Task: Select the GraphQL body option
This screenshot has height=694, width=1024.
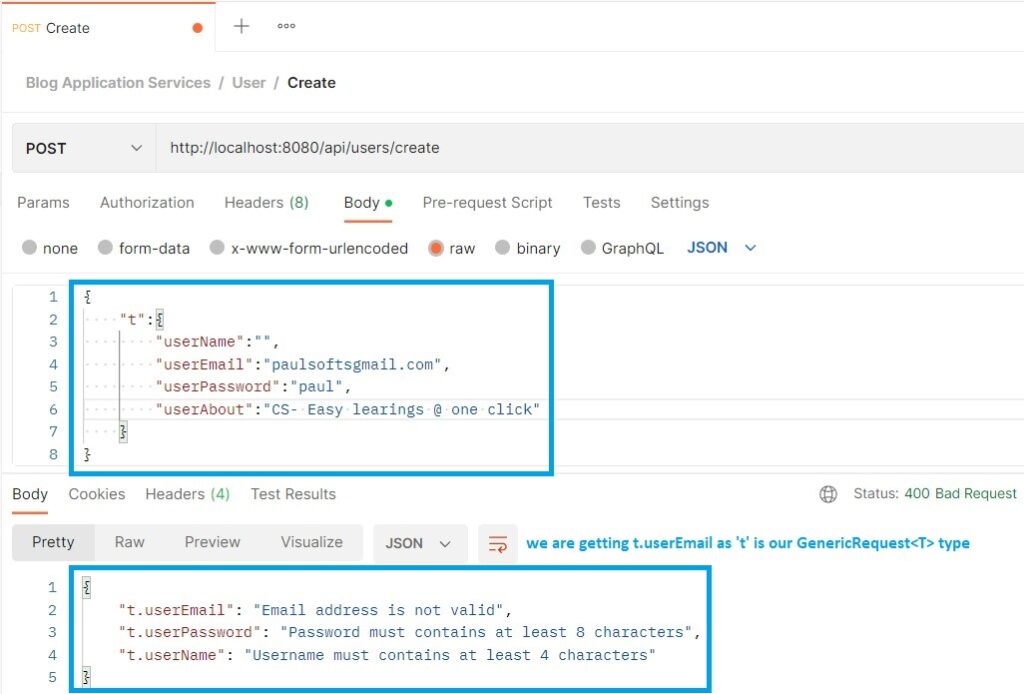Action: (x=622, y=248)
